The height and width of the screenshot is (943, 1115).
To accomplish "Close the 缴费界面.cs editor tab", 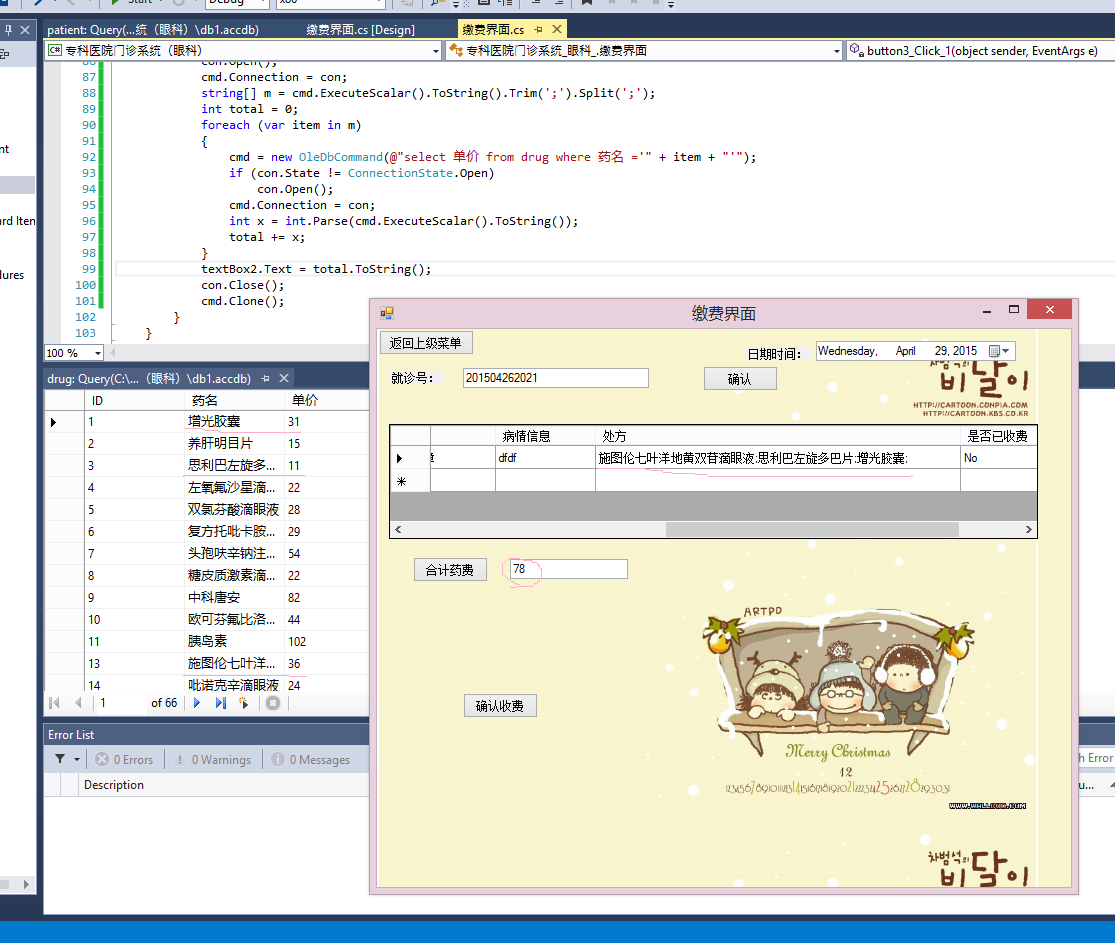I will point(557,29).
